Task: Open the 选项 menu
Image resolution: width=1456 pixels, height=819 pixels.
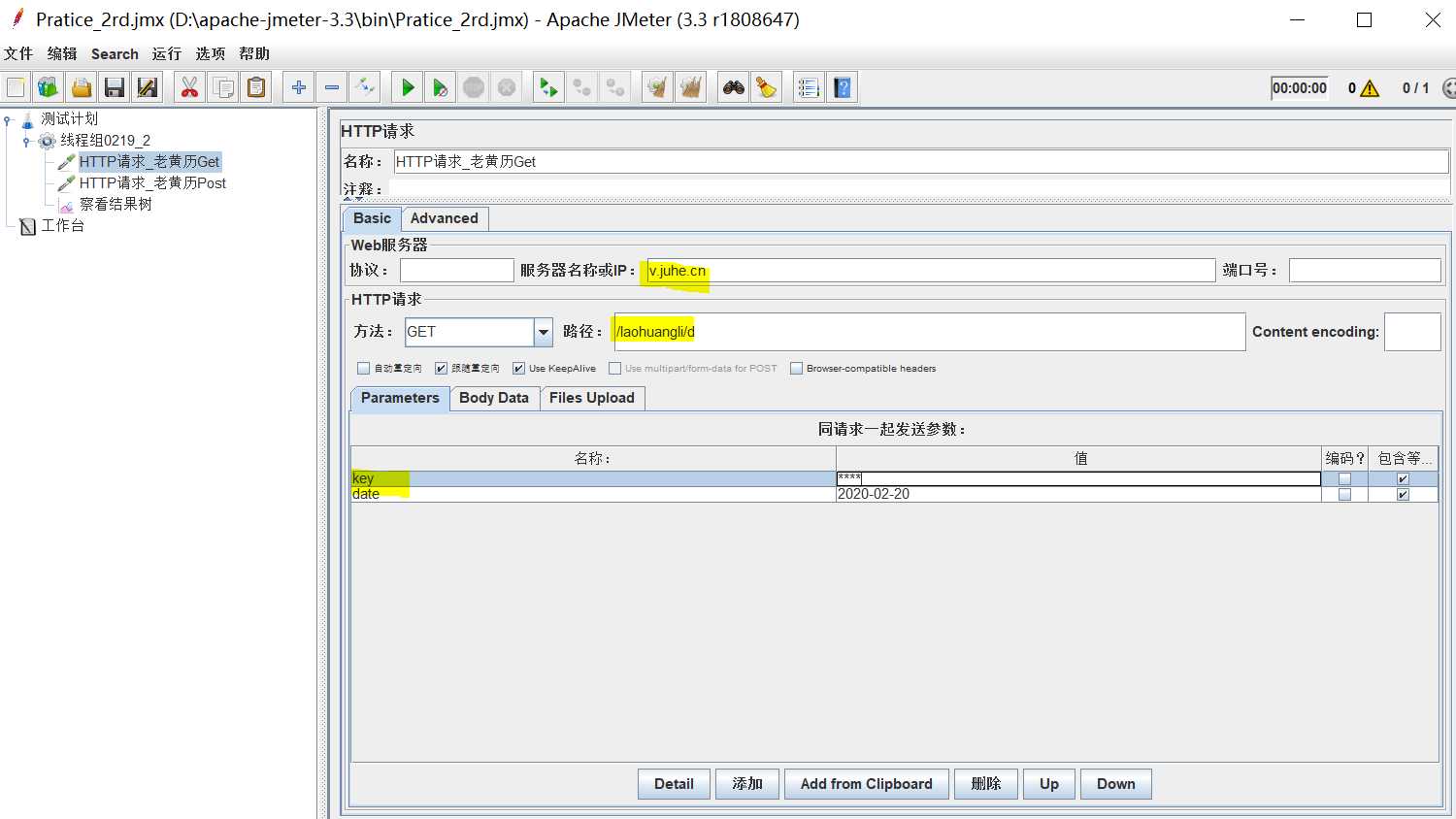Action: point(211,53)
